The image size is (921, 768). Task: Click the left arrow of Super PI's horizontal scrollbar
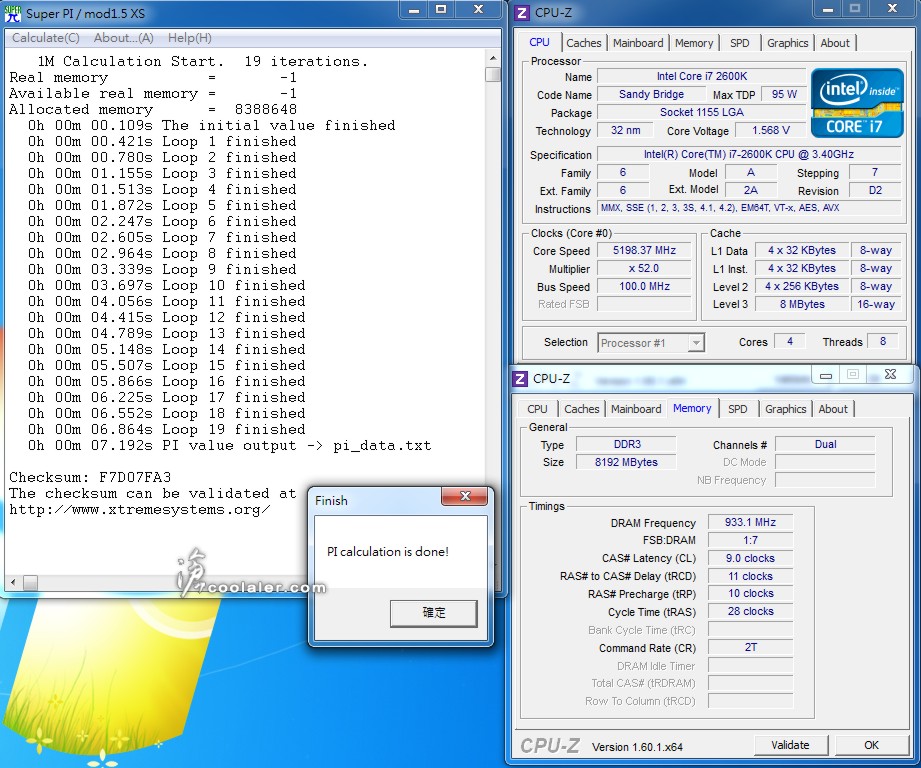13,582
